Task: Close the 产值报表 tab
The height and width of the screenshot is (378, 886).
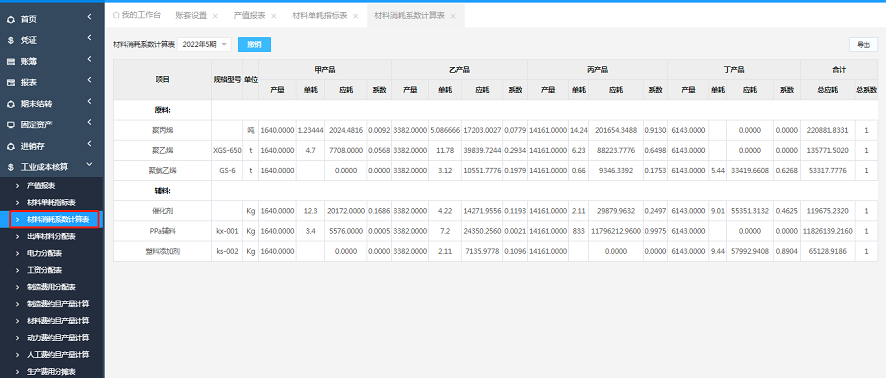Action: [273, 16]
